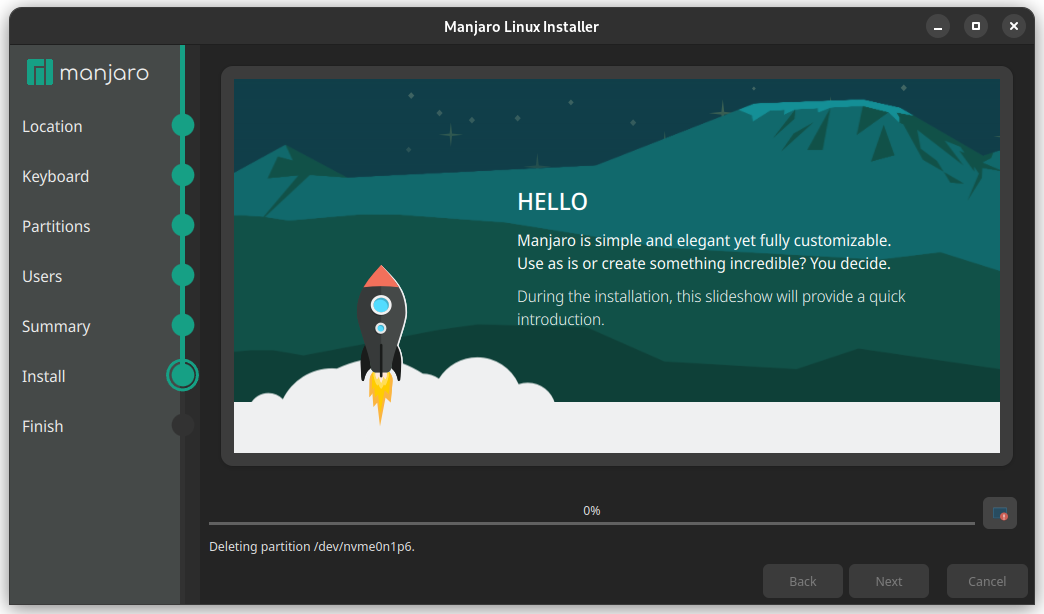The width and height of the screenshot is (1044, 614).
Task: Minimize the installer window
Action: 937,26
